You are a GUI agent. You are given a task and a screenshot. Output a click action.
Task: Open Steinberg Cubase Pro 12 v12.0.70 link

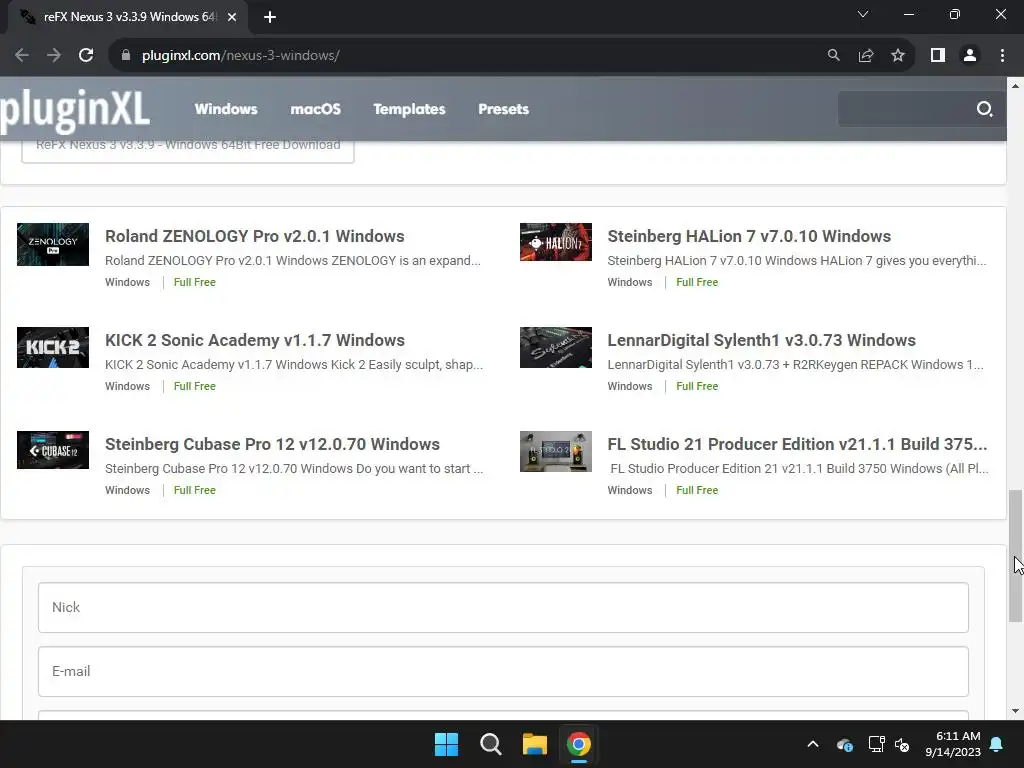272,444
